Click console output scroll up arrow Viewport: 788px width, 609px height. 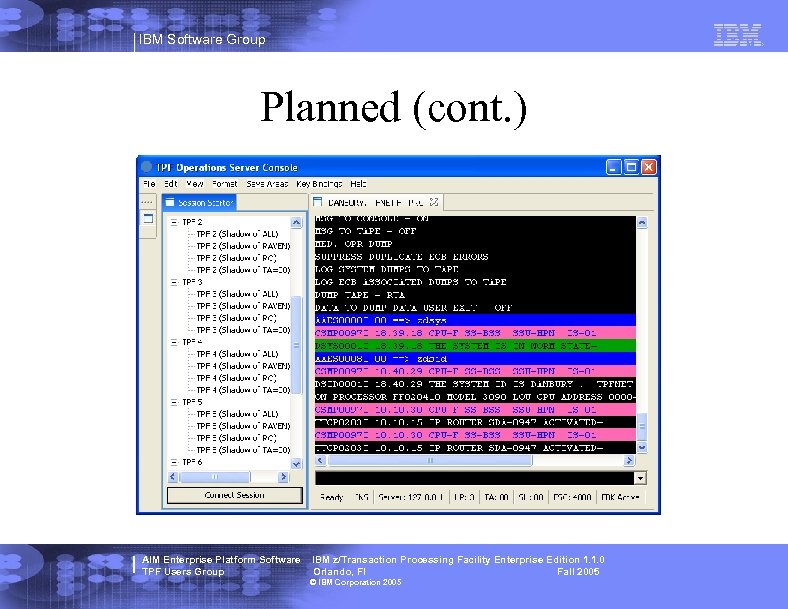(x=642, y=223)
